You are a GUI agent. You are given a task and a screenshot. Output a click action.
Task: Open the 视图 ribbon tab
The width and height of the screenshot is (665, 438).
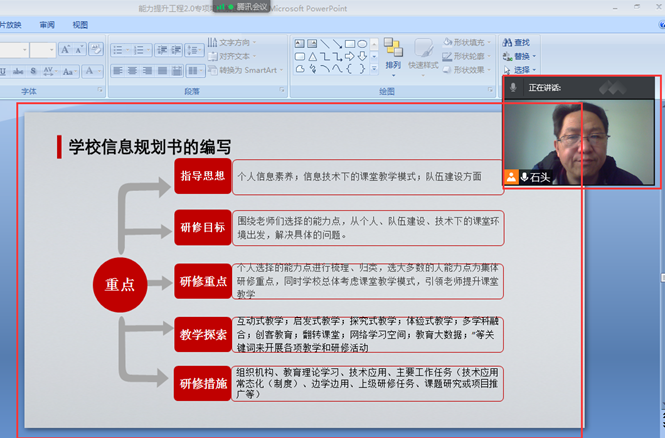click(x=80, y=25)
